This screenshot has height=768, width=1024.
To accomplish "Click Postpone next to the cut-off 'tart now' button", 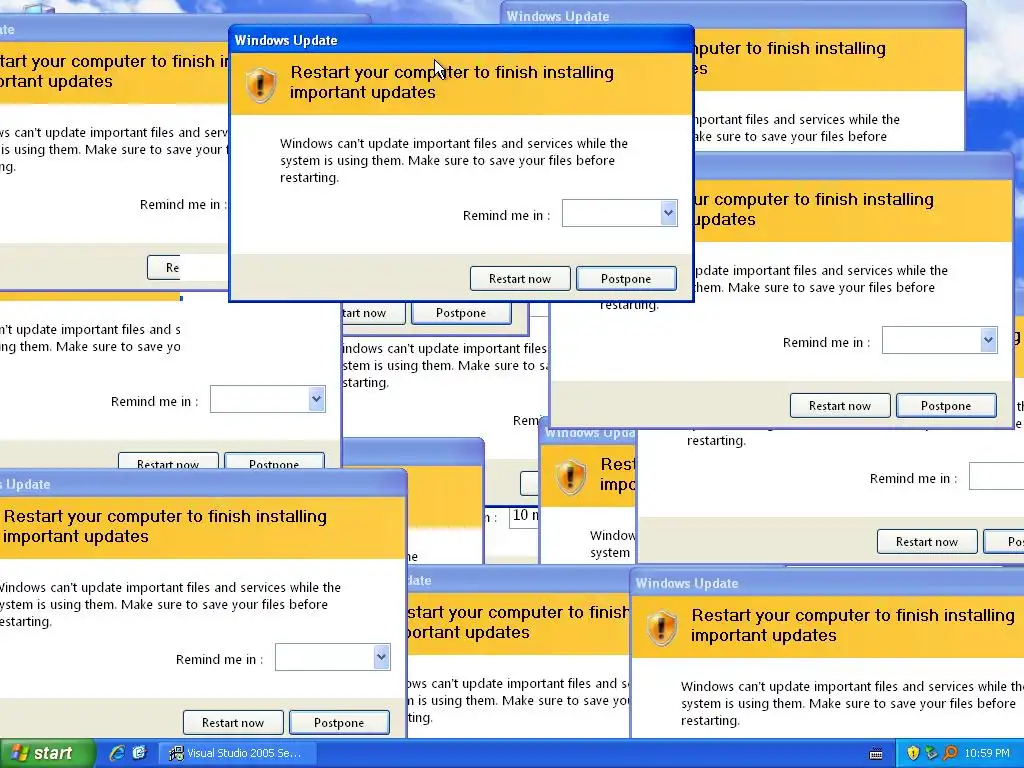I will pyautogui.click(x=461, y=313).
